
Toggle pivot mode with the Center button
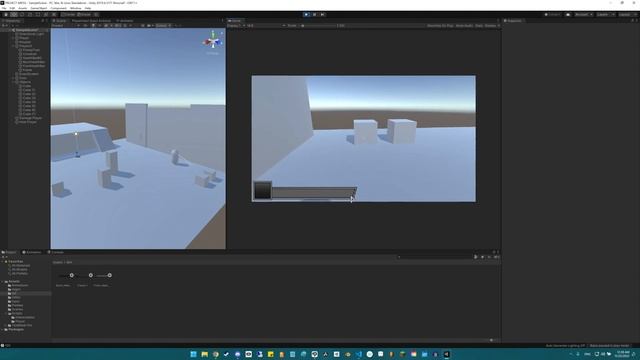click(x=69, y=14)
